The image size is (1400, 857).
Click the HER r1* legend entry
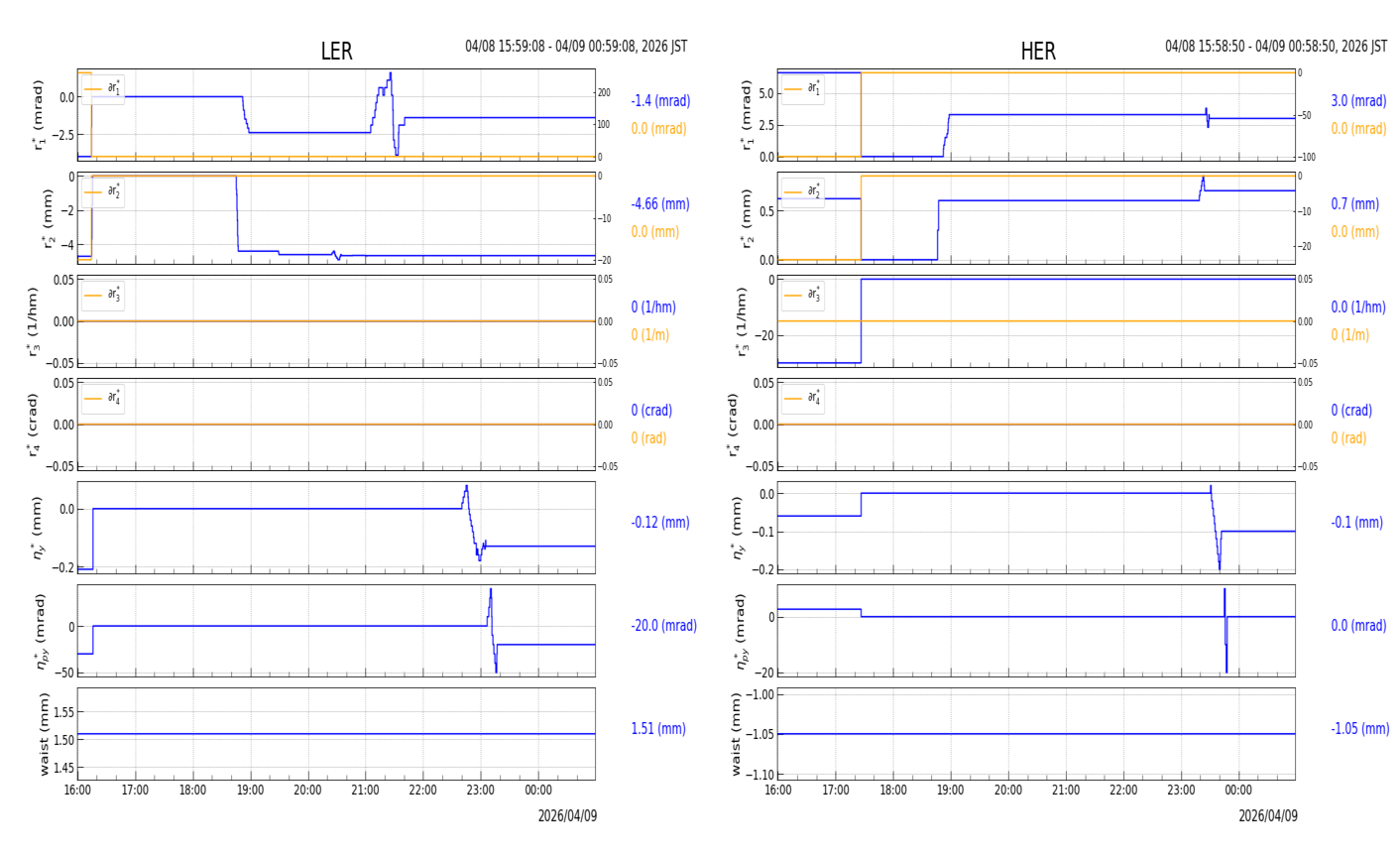click(x=803, y=88)
